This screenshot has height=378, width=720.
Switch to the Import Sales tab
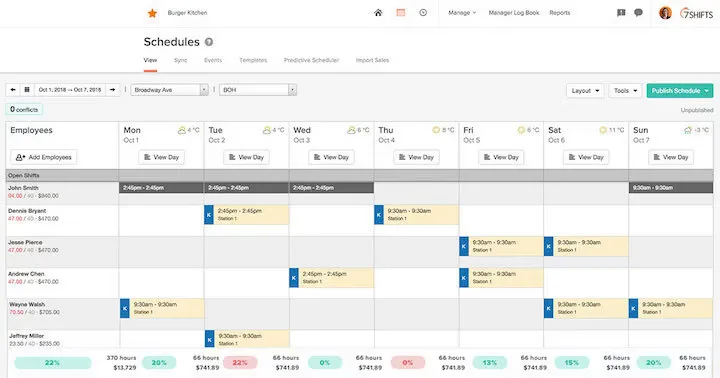click(x=372, y=60)
